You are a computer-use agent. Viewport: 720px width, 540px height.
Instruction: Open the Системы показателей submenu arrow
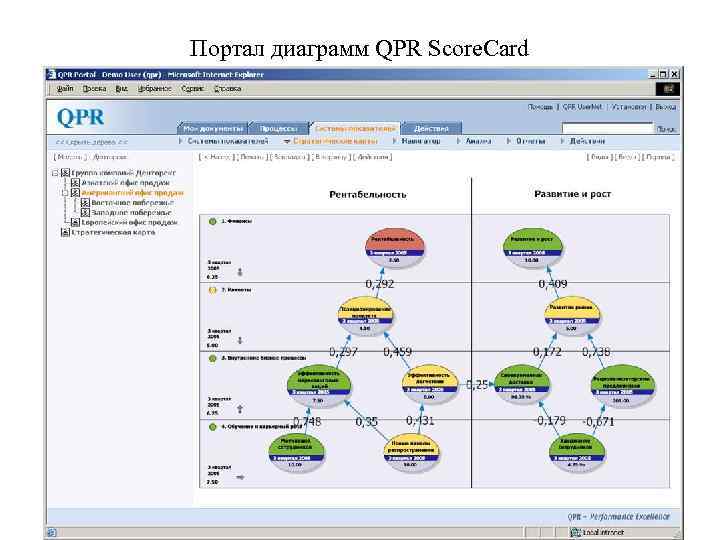pos(180,141)
